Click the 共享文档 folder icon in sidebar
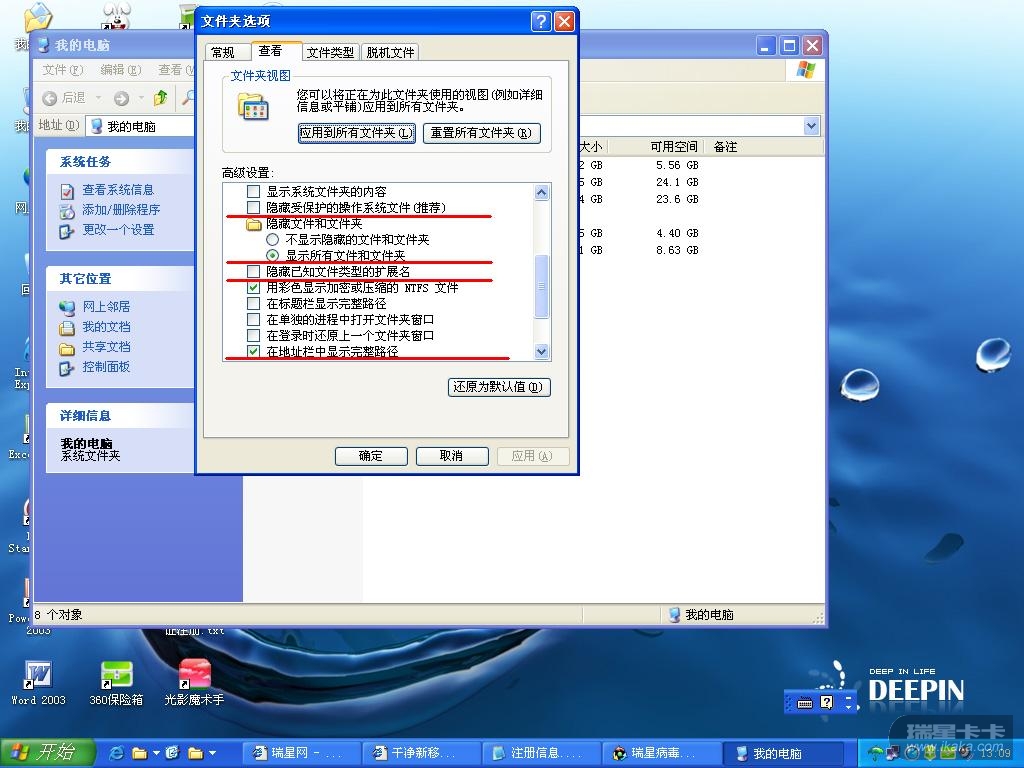The image size is (1024, 768). point(67,347)
